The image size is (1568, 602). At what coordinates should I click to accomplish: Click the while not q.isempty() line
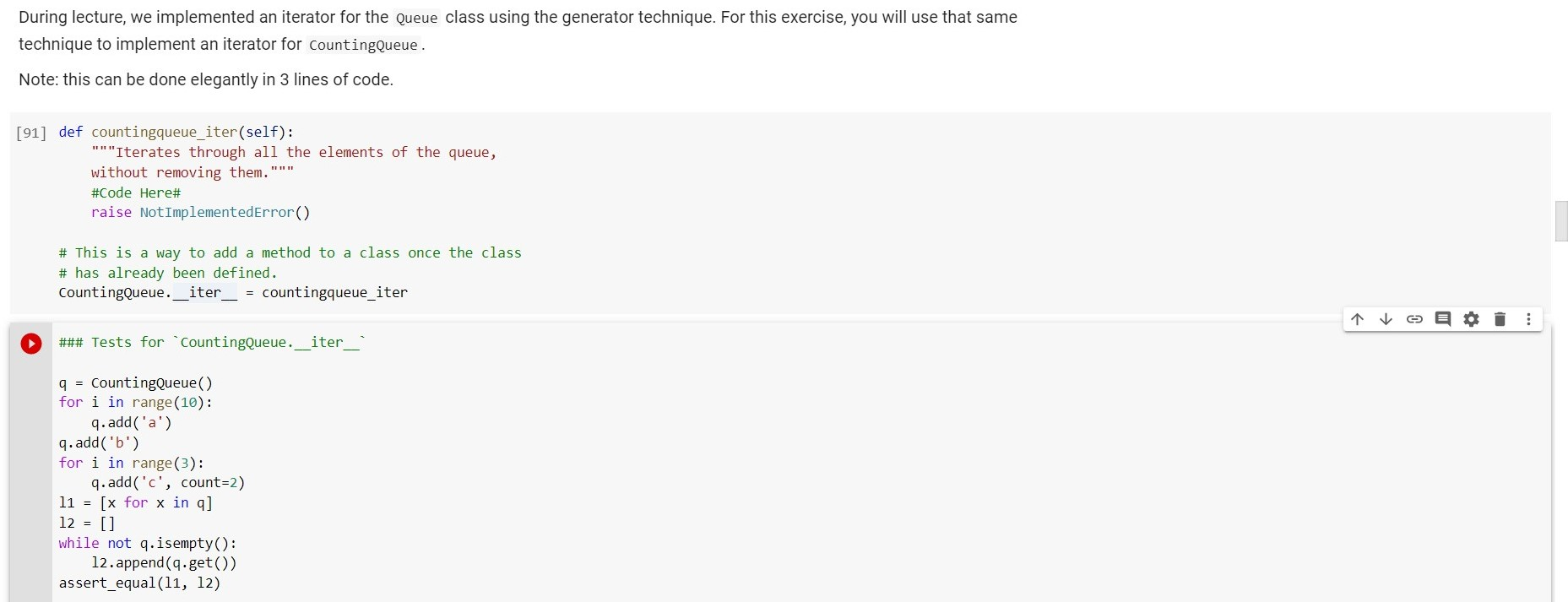(x=148, y=543)
